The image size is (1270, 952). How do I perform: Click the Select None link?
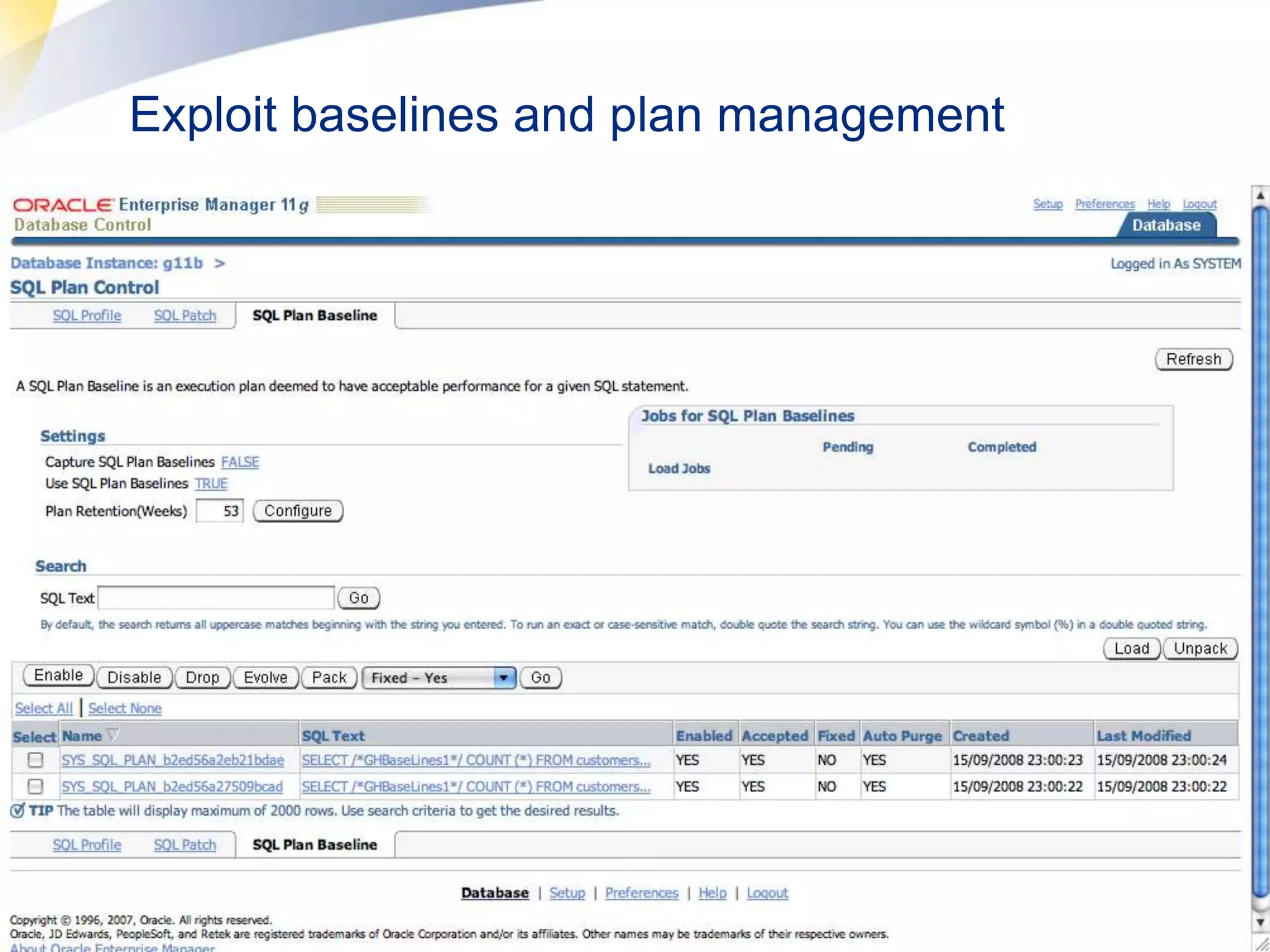click(125, 708)
